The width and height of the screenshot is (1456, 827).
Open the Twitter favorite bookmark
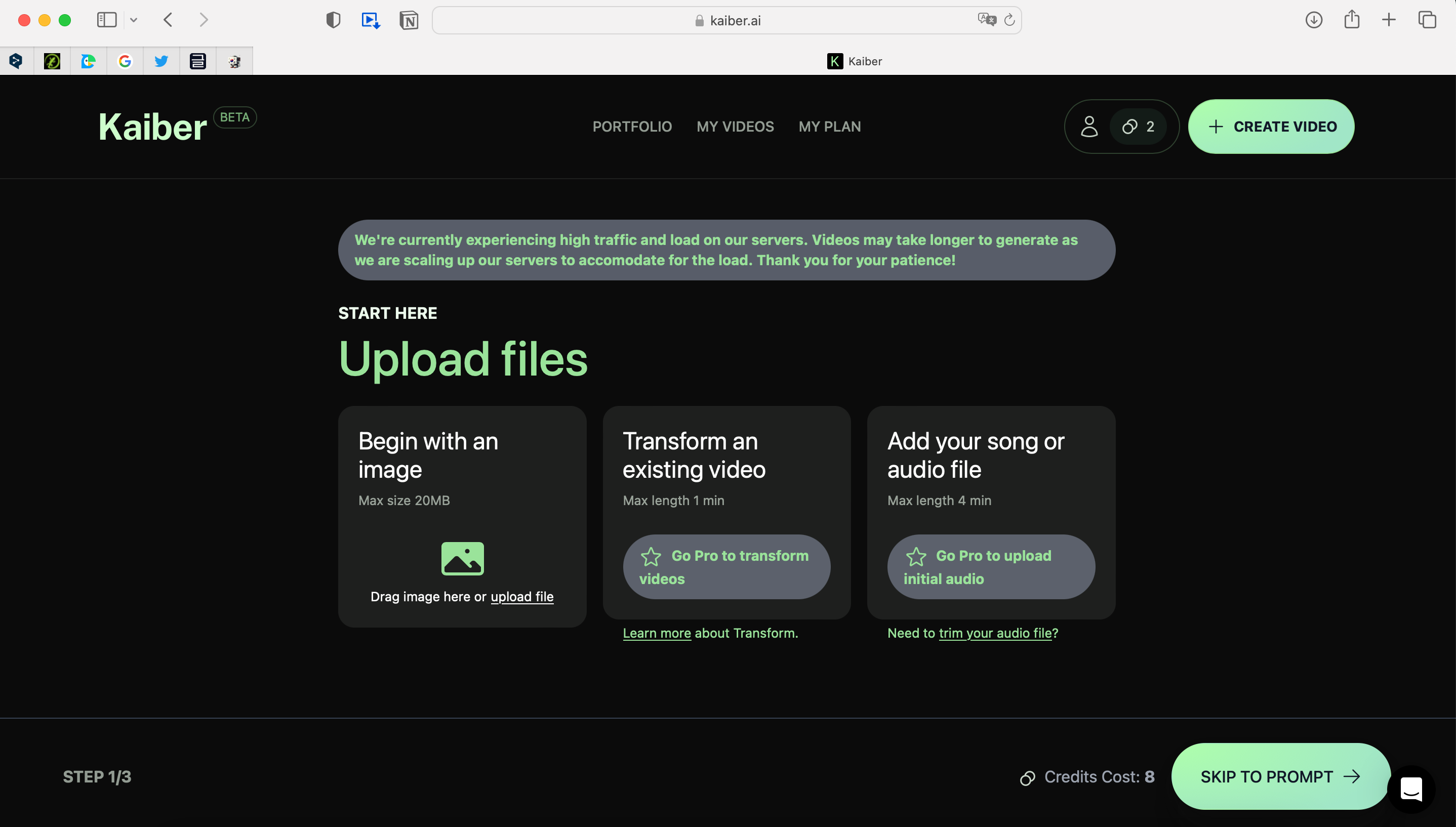tap(161, 61)
